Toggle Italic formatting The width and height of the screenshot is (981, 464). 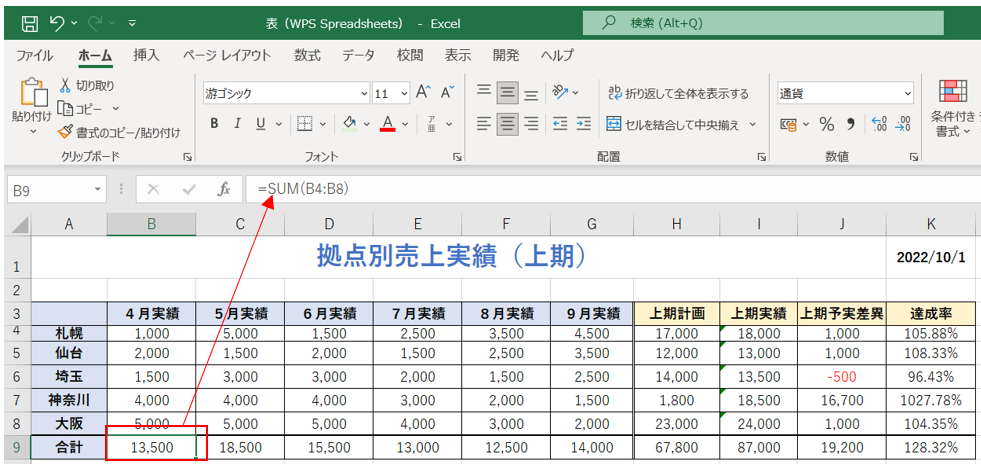[x=237, y=124]
